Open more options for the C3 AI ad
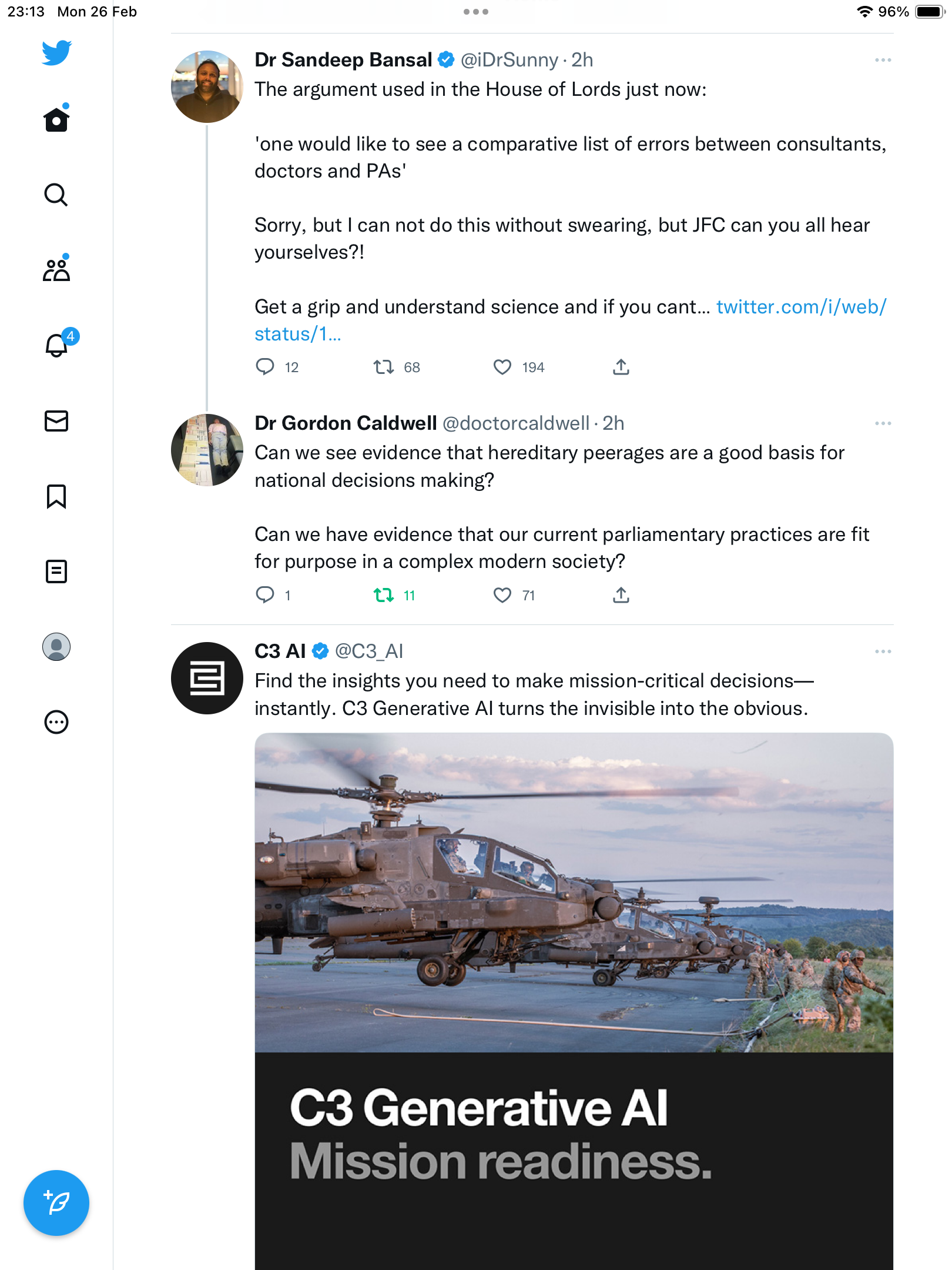This screenshot has height=1270, width=952. (883, 651)
